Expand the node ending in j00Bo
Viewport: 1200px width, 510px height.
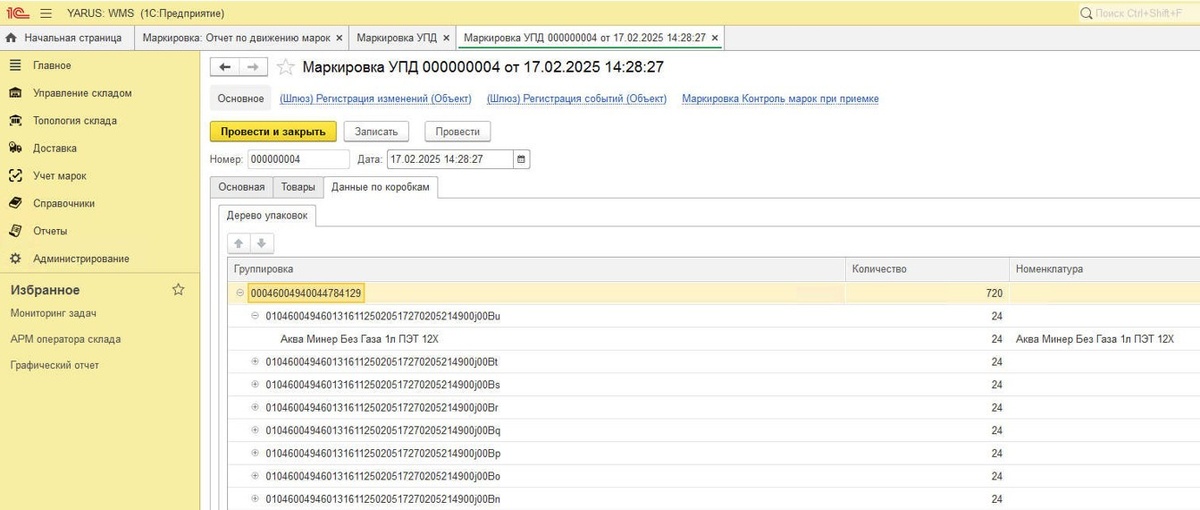[x=255, y=475]
